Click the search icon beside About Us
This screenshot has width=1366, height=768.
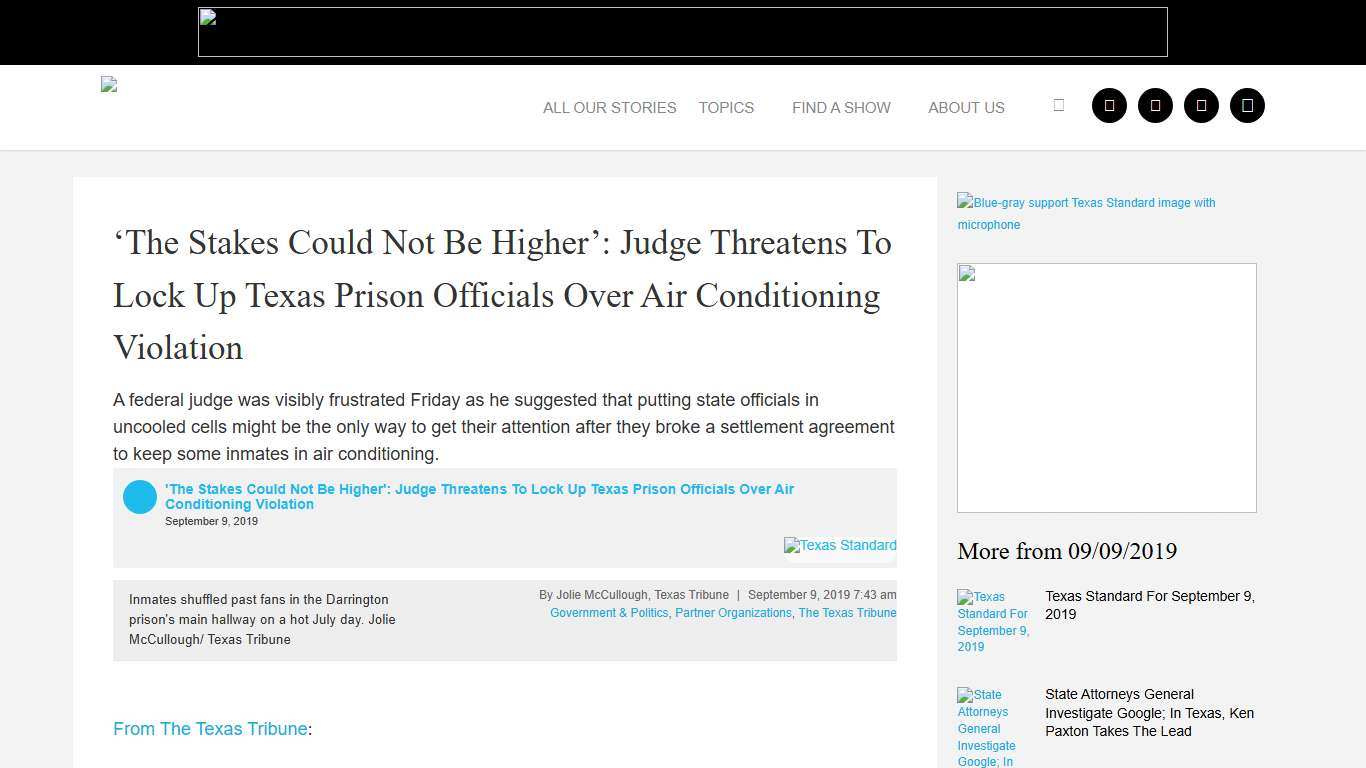click(1058, 105)
